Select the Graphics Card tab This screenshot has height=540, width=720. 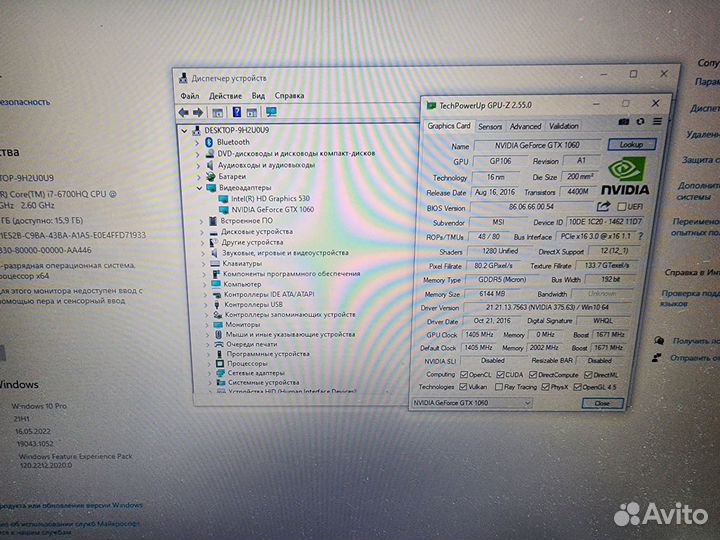click(x=449, y=126)
